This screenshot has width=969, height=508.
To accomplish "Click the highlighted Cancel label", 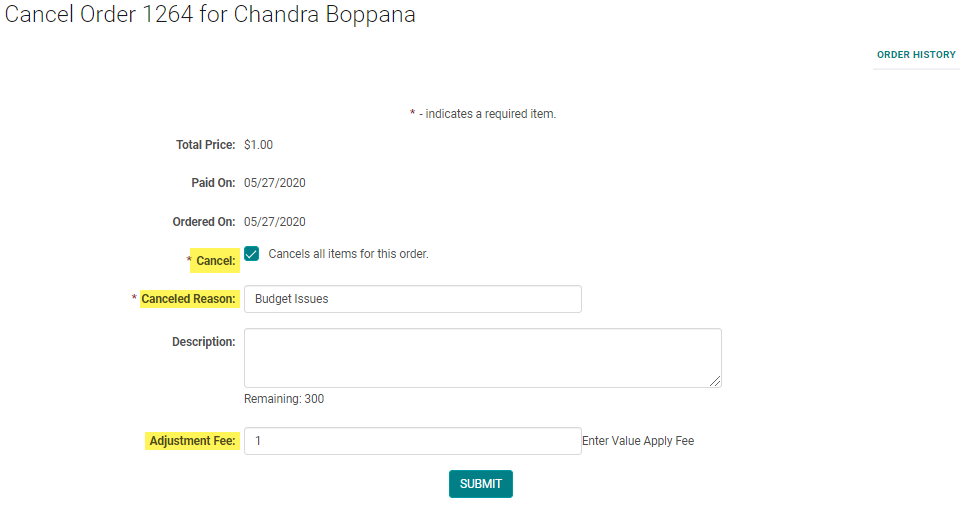I will pos(216,261).
